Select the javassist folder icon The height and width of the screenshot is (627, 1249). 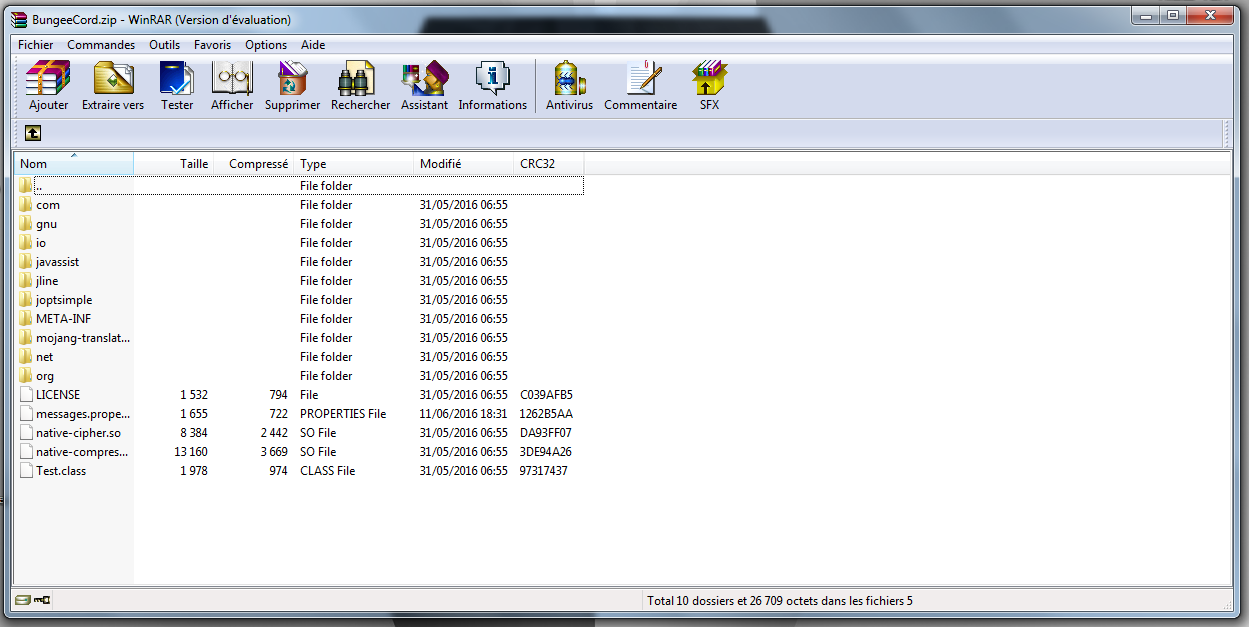pyautogui.click(x=26, y=261)
